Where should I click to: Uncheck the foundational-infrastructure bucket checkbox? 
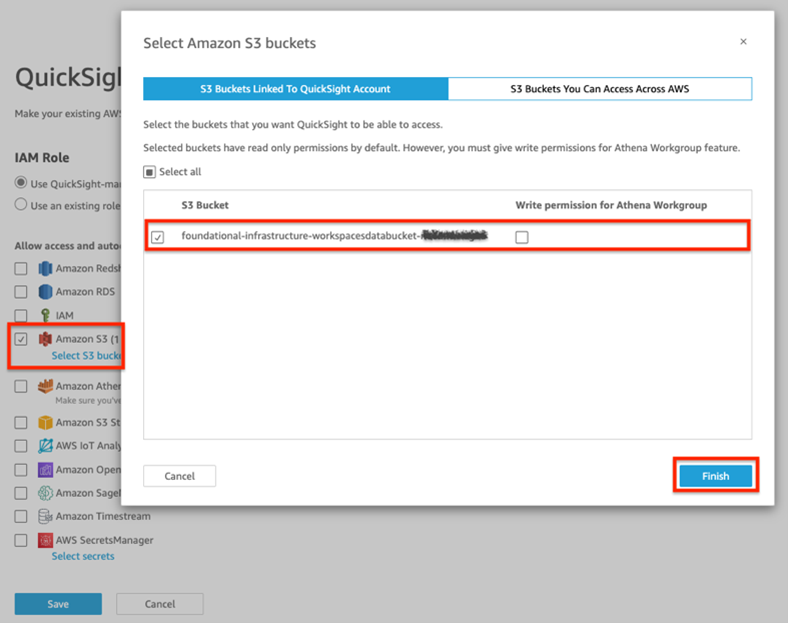point(157,237)
